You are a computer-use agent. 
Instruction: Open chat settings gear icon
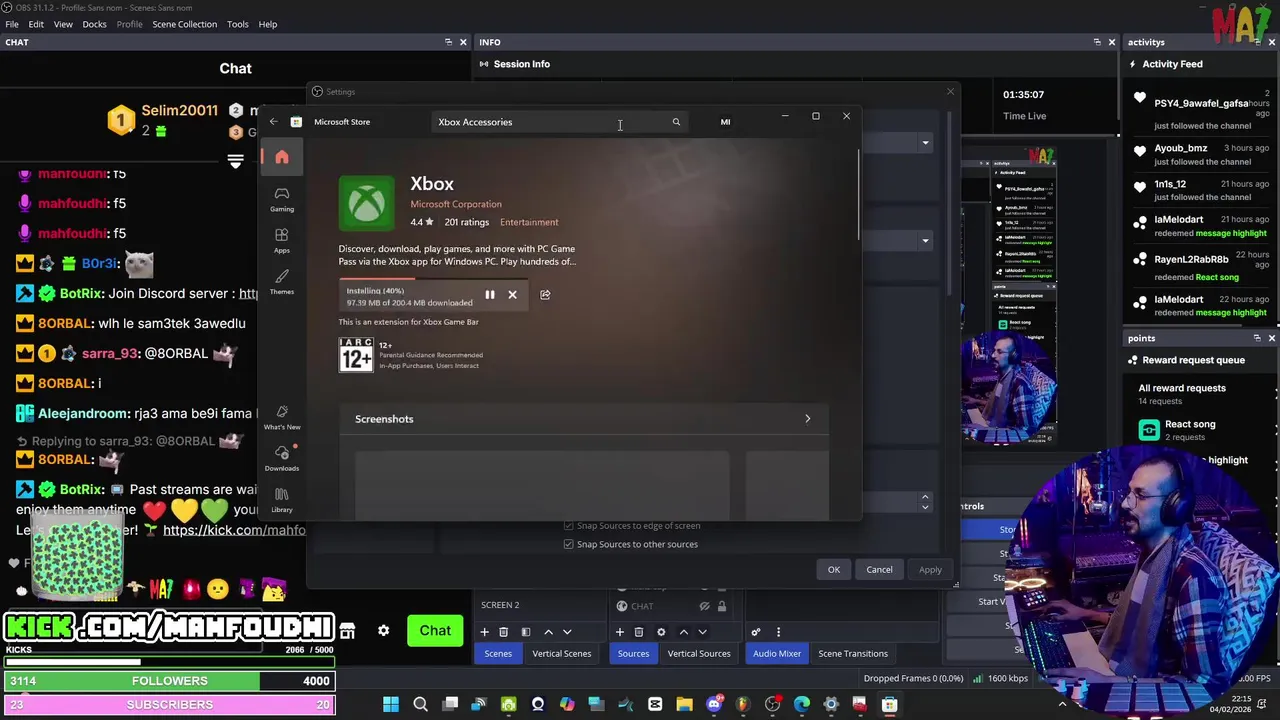pyautogui.click(x=383, y=631)
